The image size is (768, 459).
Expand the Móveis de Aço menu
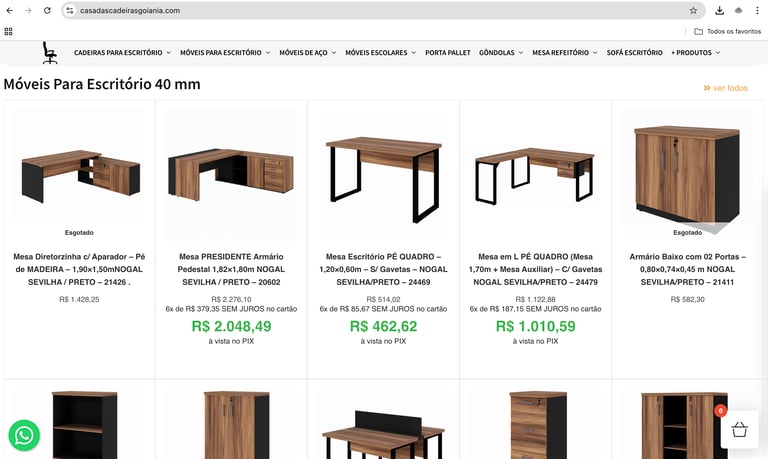click(308, 52)
